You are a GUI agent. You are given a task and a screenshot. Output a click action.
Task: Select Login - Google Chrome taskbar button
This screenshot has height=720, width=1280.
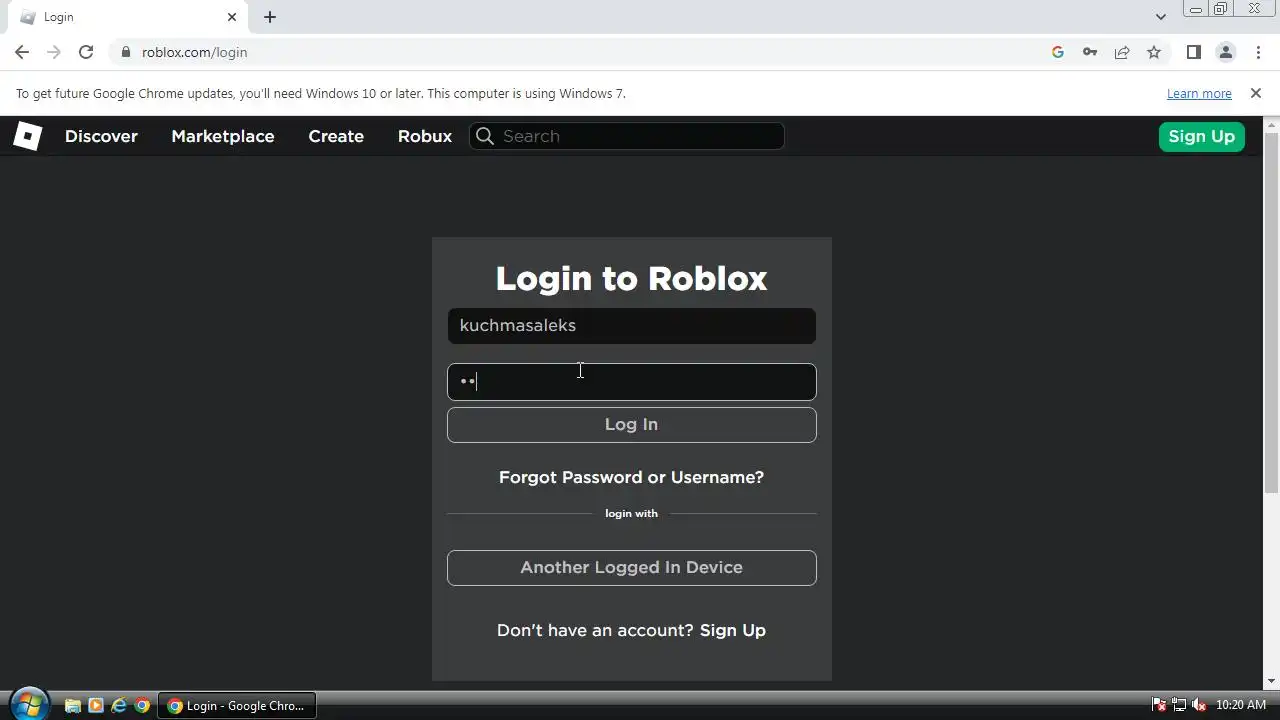236,705
